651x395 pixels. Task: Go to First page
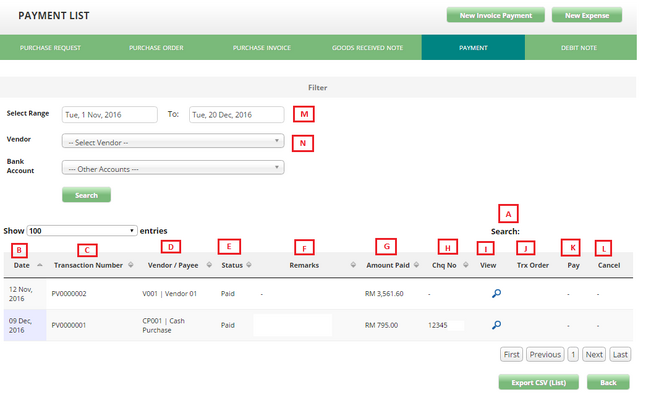pos(512,354)
